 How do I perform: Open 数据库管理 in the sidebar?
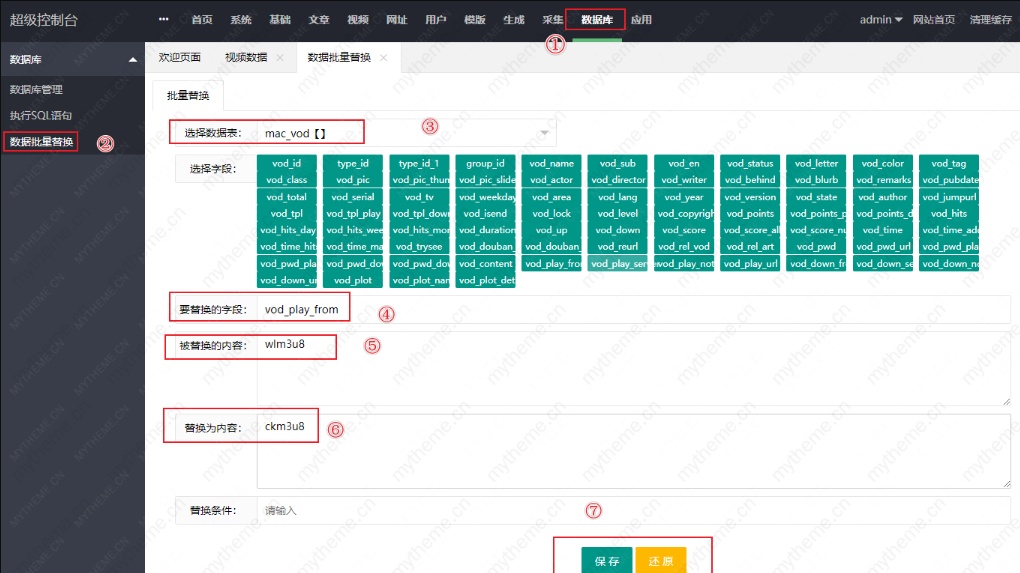(x=36, y=90)
